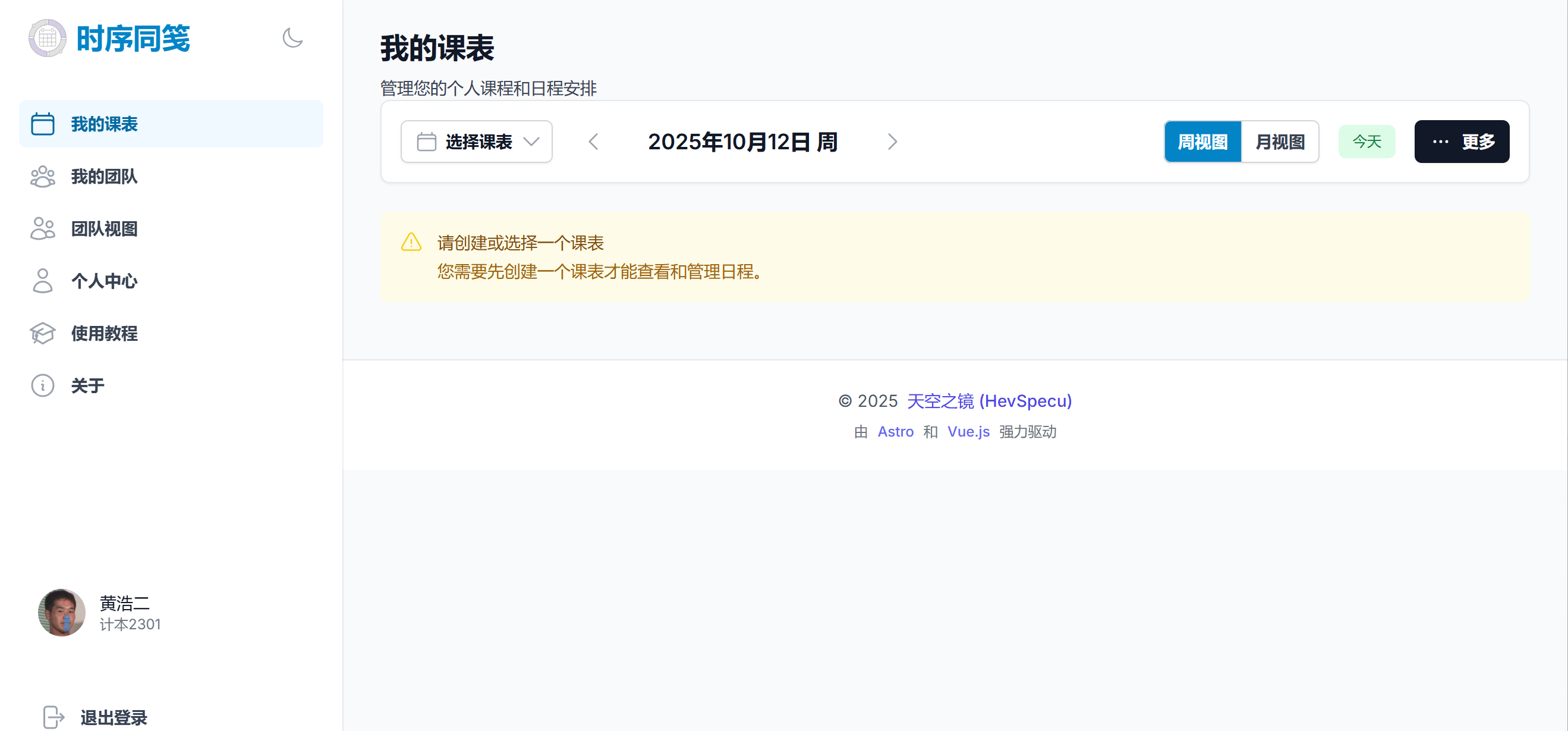Click the 关于 info circle icon

coord(43,385)
